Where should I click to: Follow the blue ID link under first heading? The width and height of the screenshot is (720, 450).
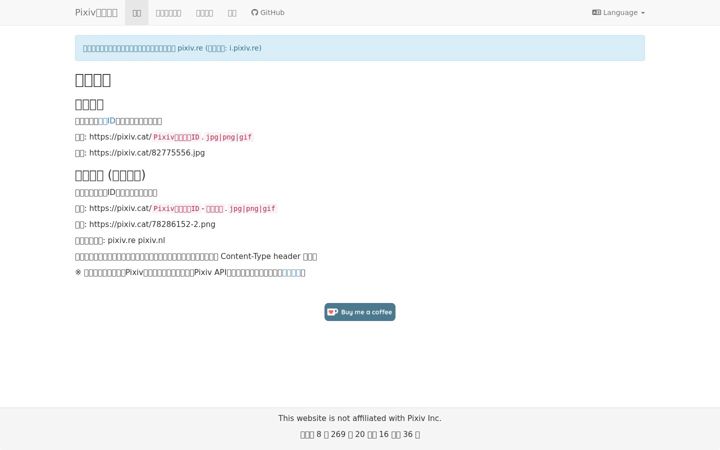107,121
